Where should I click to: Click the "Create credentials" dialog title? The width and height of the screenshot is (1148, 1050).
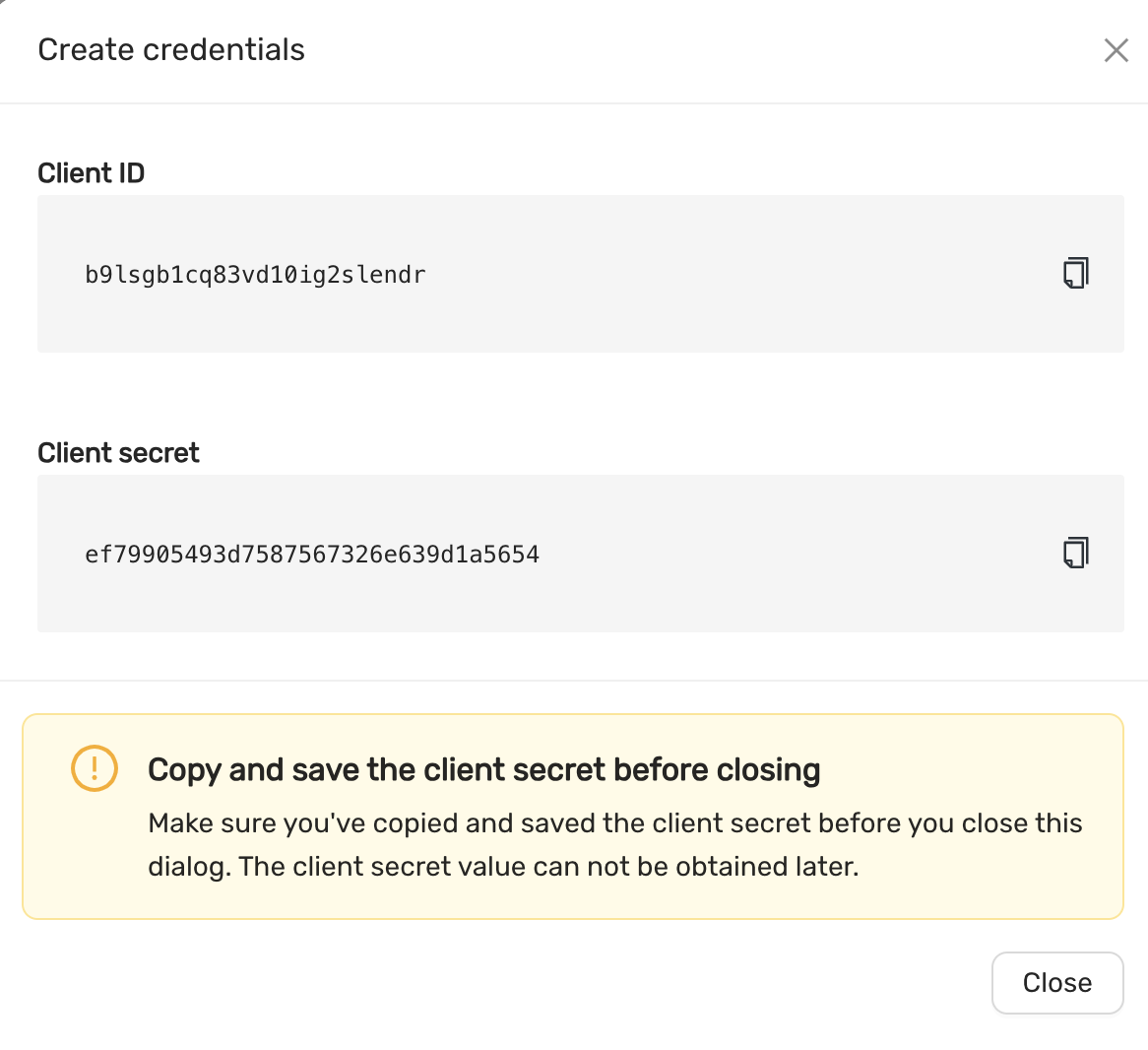pyautogui.click(x=171, y=50)
